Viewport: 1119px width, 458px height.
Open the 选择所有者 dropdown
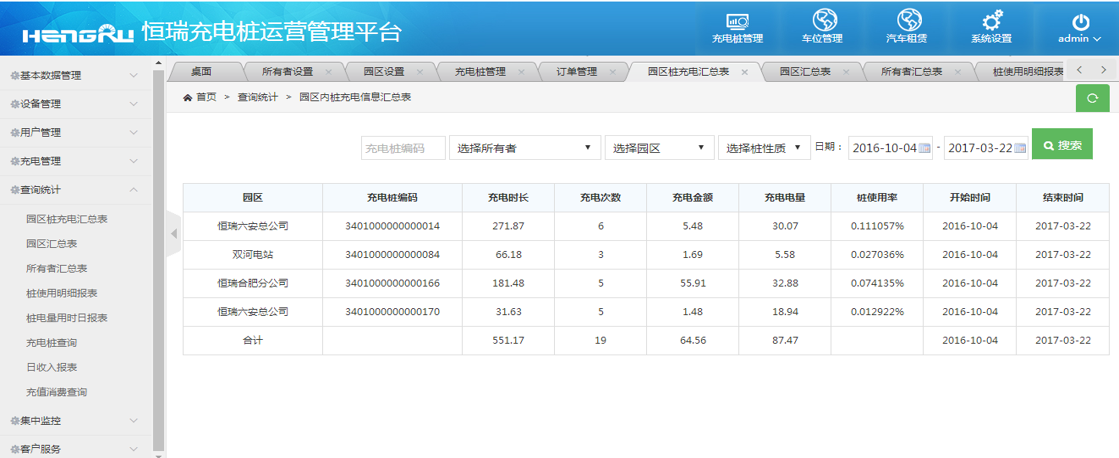tap(524, 148)
